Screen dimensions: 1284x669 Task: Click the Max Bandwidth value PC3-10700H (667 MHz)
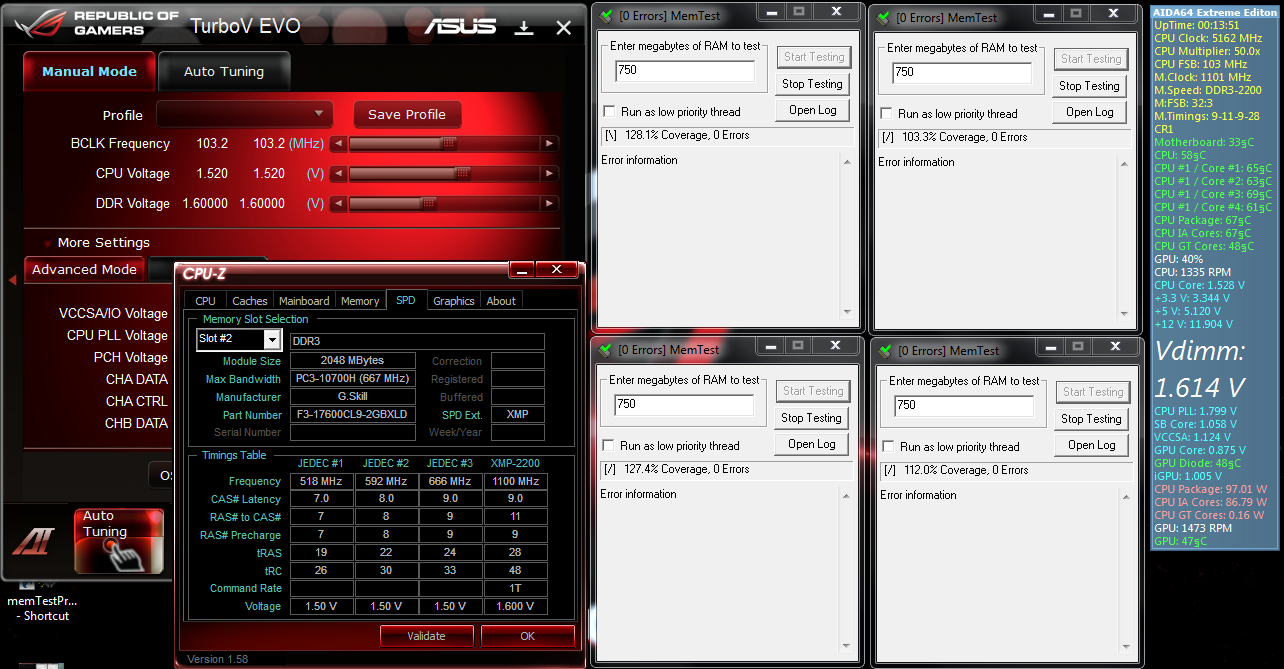pos(353,379)
